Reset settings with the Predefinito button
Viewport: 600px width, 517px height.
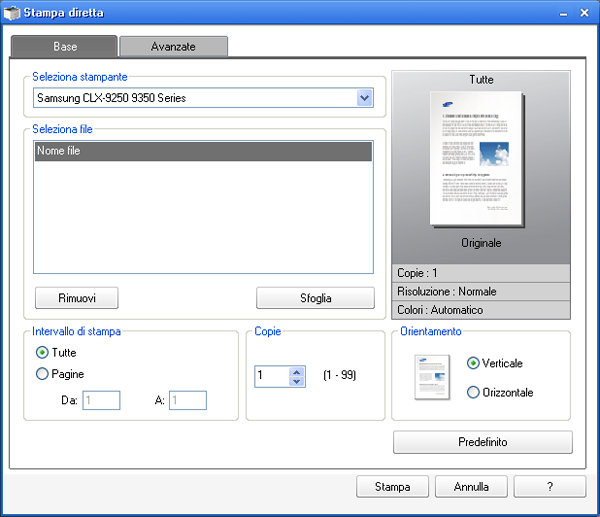coord(482,442)
